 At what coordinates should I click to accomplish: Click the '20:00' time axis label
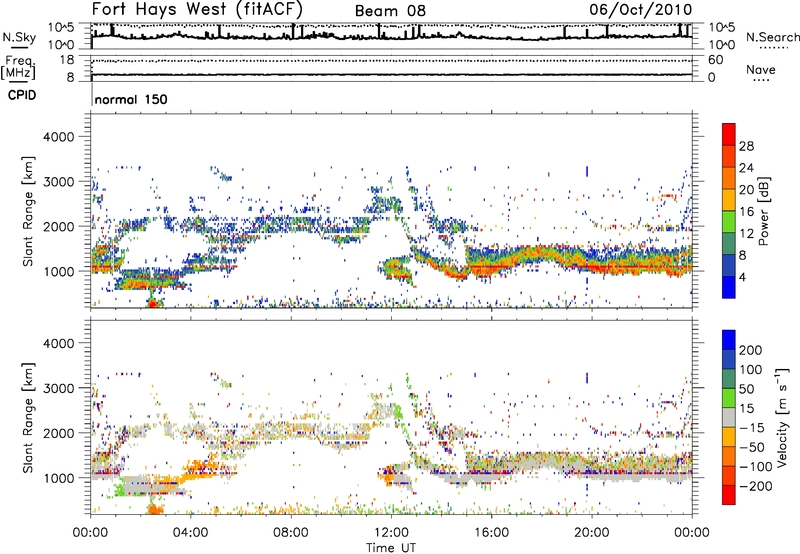pos(592,533)
